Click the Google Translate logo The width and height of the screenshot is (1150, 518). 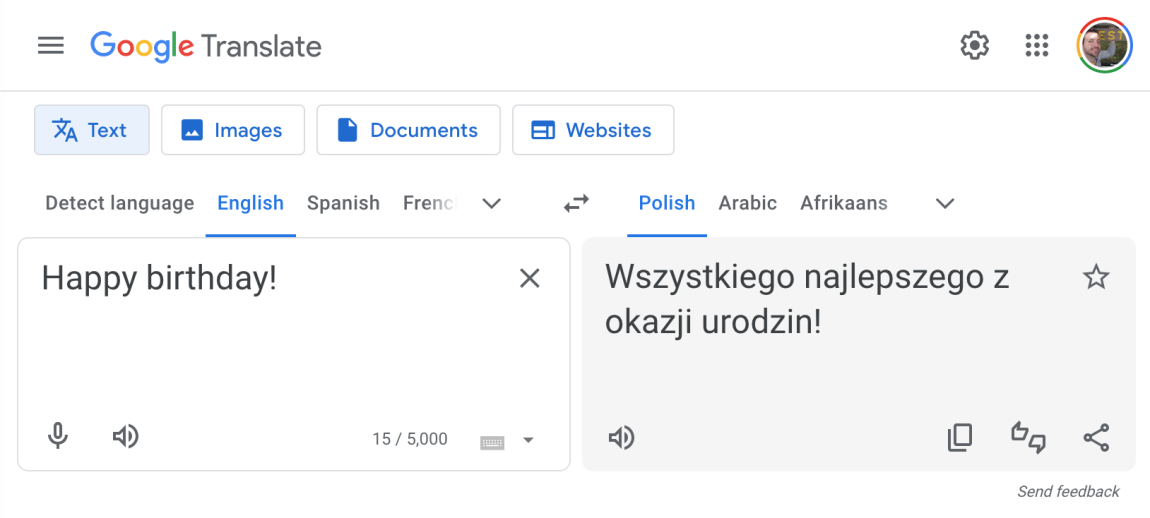(x=206, y=46)
